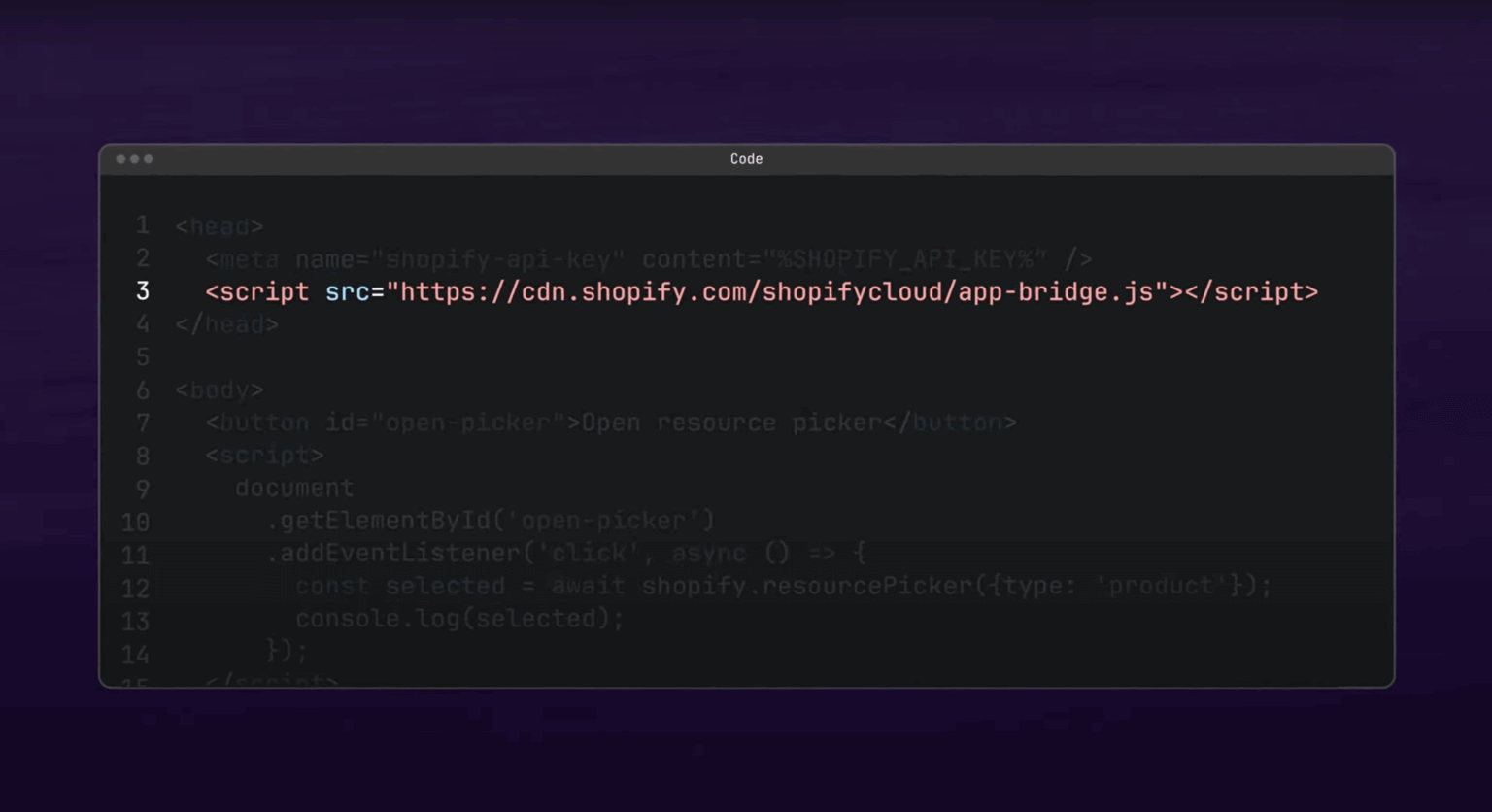Screen dimensions: 1492x812
Task: Click line number 3 in the gutter
Action: pos(142,291)
